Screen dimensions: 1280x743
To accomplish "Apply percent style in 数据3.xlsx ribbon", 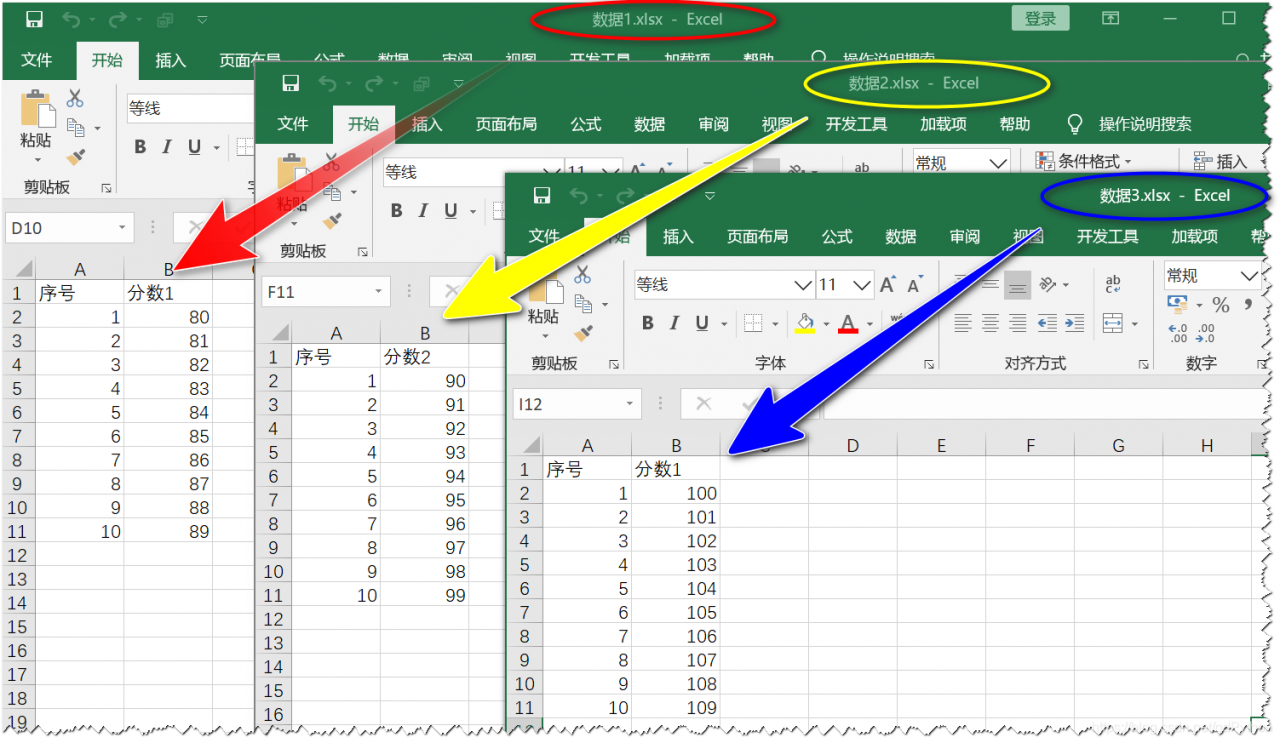I will pos(1222,306).
